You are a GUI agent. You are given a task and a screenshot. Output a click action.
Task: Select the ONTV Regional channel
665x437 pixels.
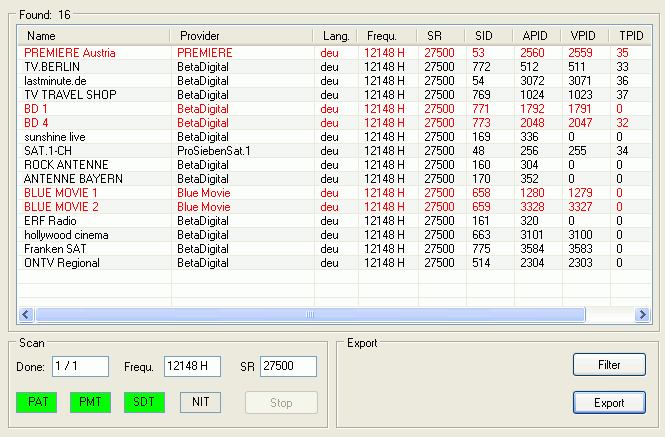(x=335, y=263)
